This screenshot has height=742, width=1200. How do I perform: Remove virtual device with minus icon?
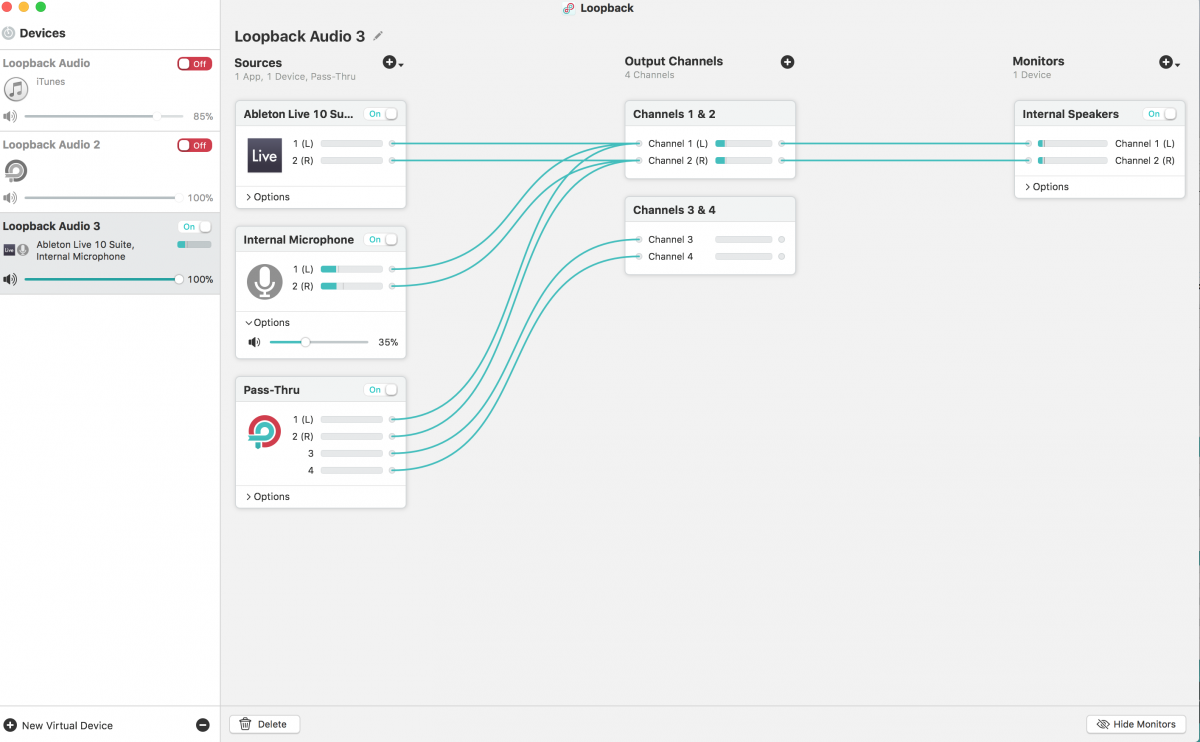coord(203,725)
